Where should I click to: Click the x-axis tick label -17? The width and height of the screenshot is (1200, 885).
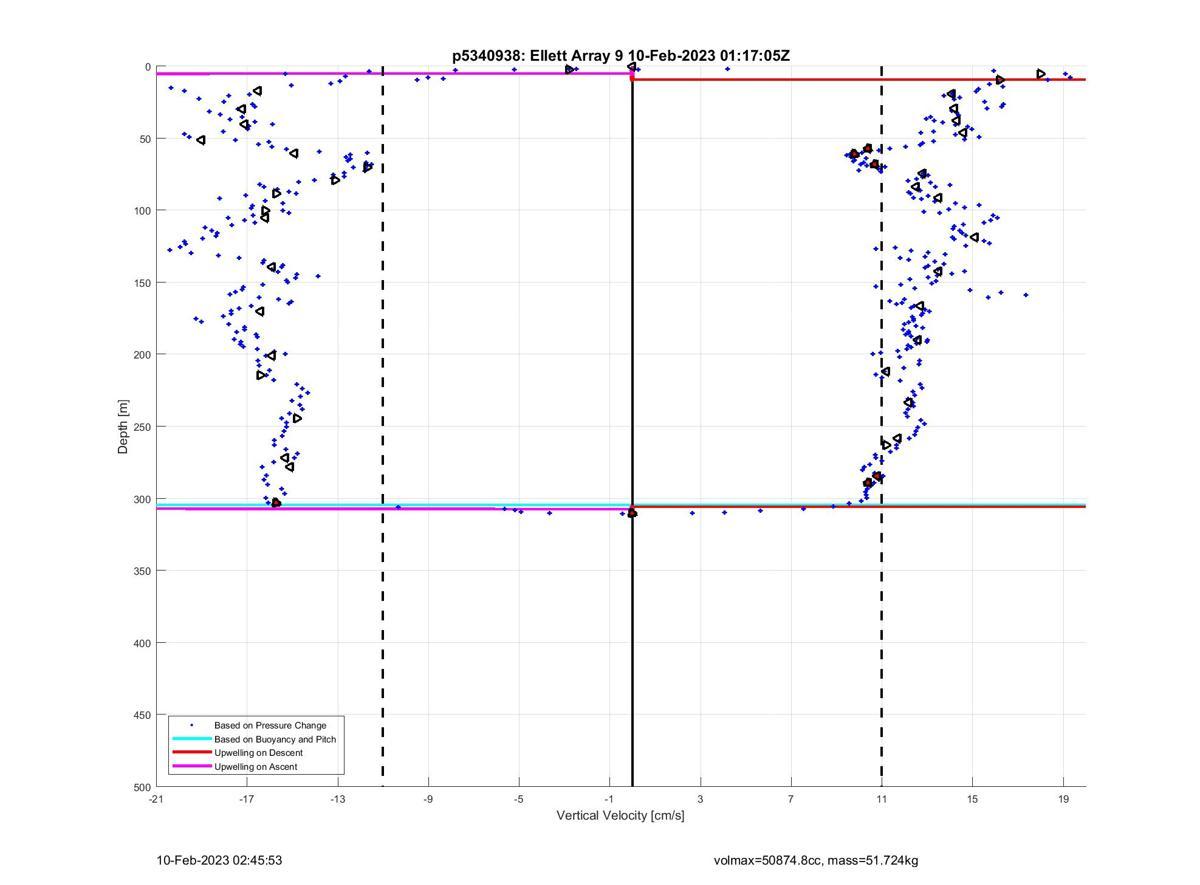click(x=247, y=799)
